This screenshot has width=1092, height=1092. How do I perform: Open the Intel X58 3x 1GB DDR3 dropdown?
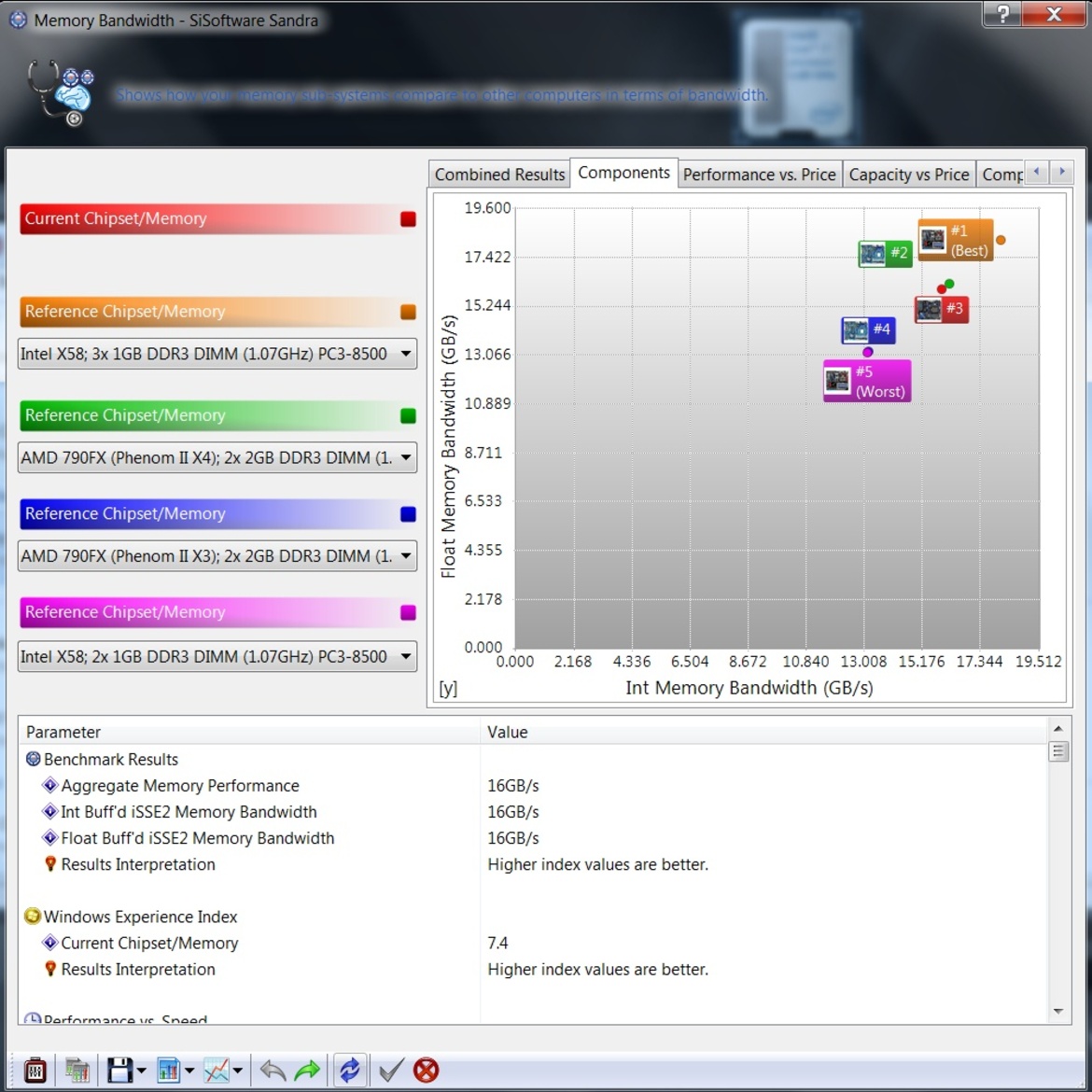pyautogui.click(x=217, y=354)
